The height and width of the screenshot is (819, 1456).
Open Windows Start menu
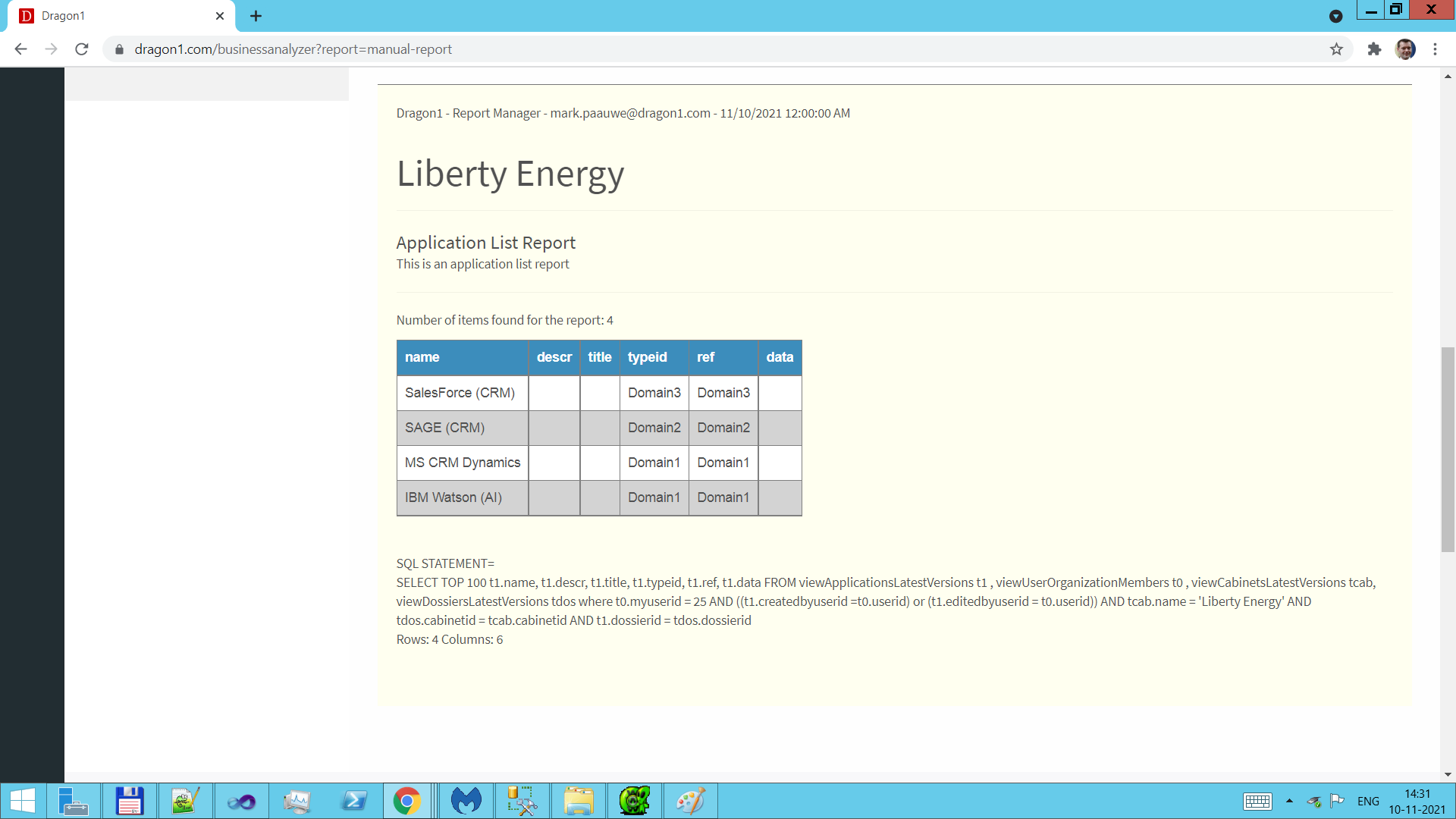23,801
